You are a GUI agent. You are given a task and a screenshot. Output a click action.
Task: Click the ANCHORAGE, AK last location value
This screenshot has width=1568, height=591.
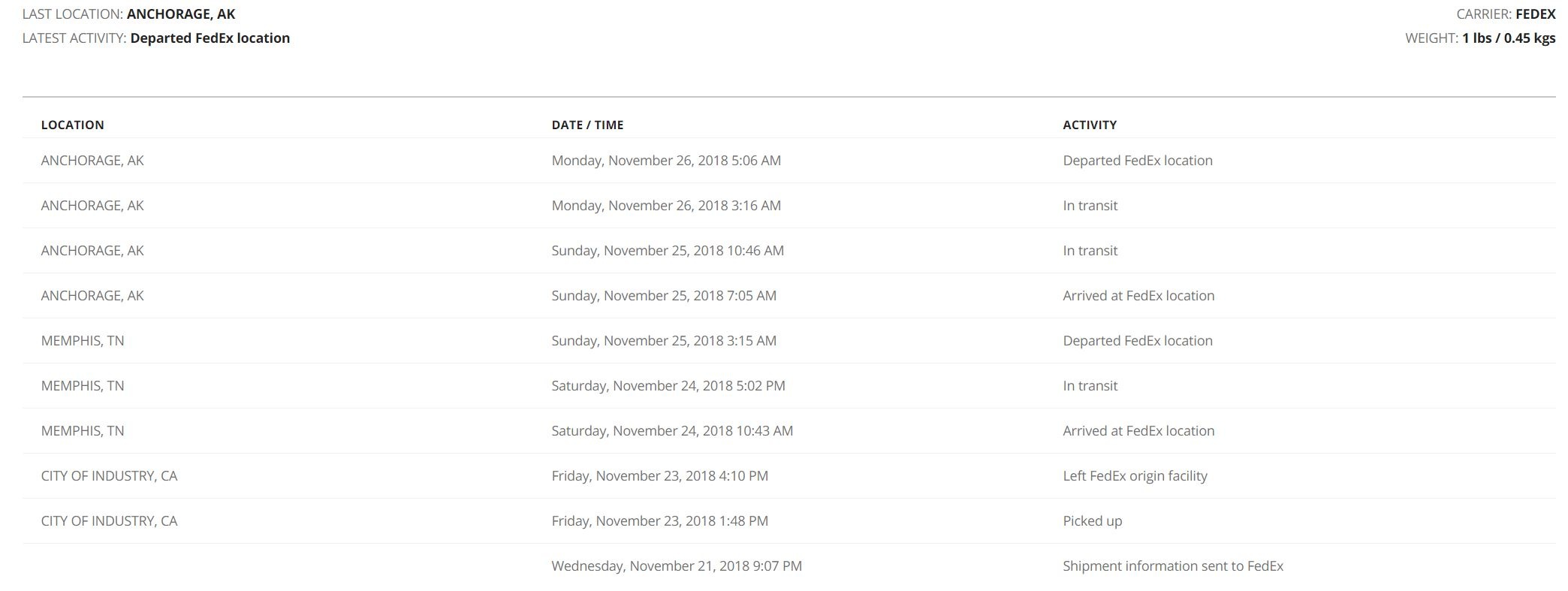coord(181,14)
